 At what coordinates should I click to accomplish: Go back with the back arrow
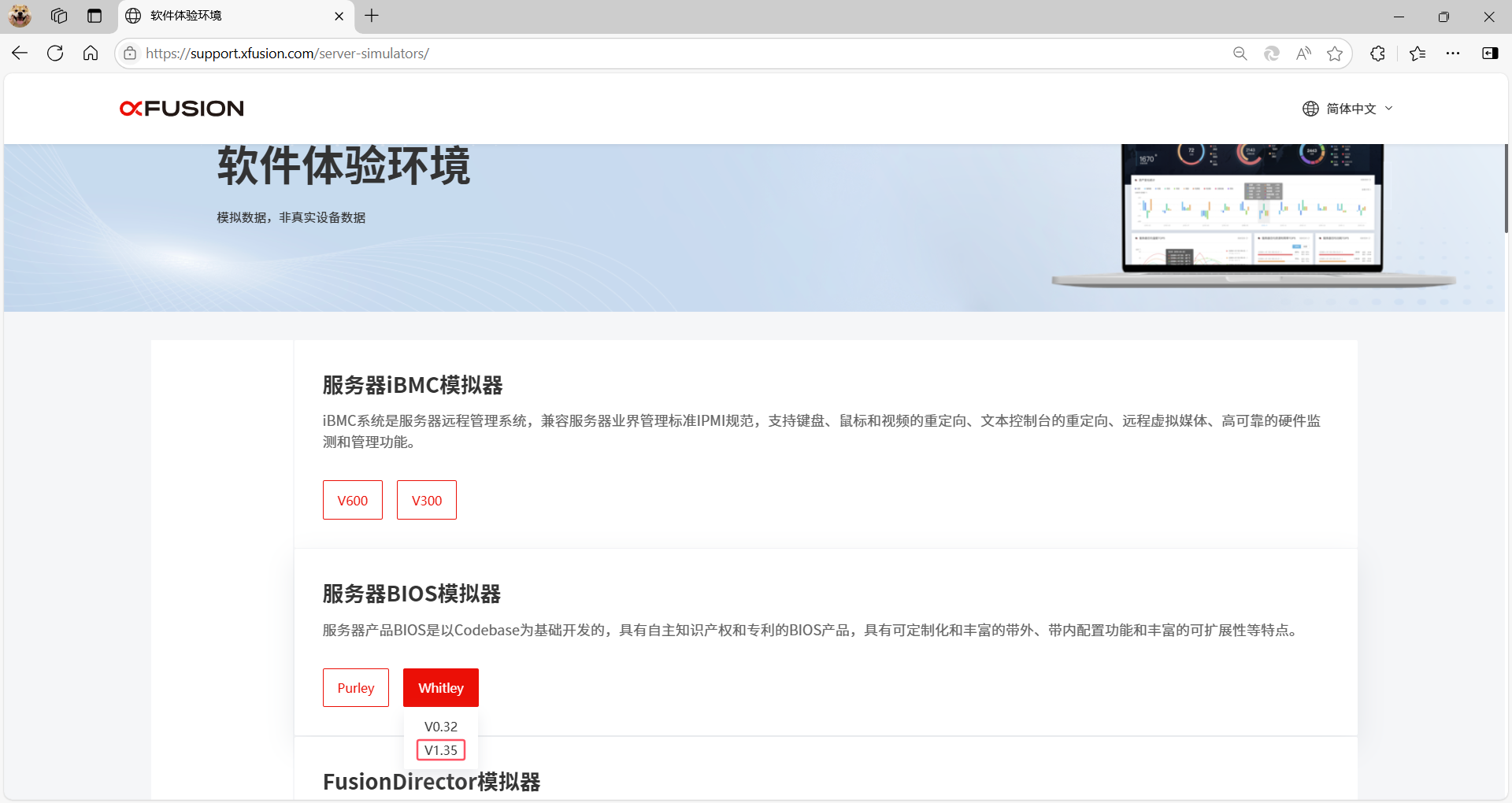tap(20, 53)
